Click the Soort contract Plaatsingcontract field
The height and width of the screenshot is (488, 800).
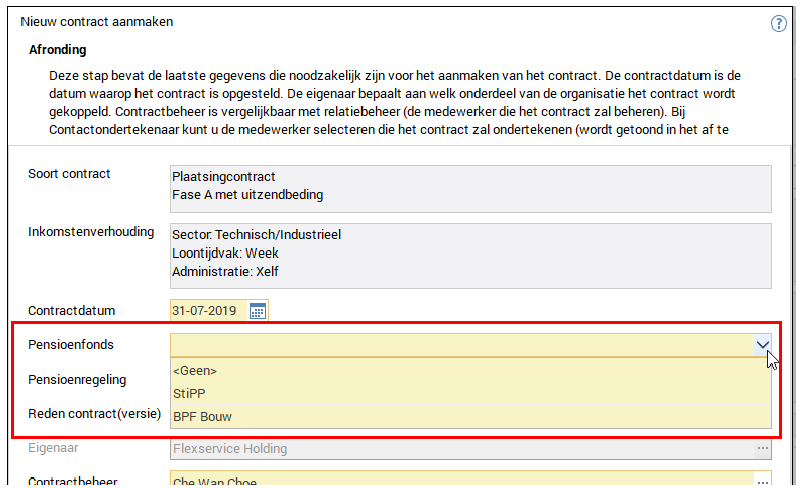pos(470,185)
